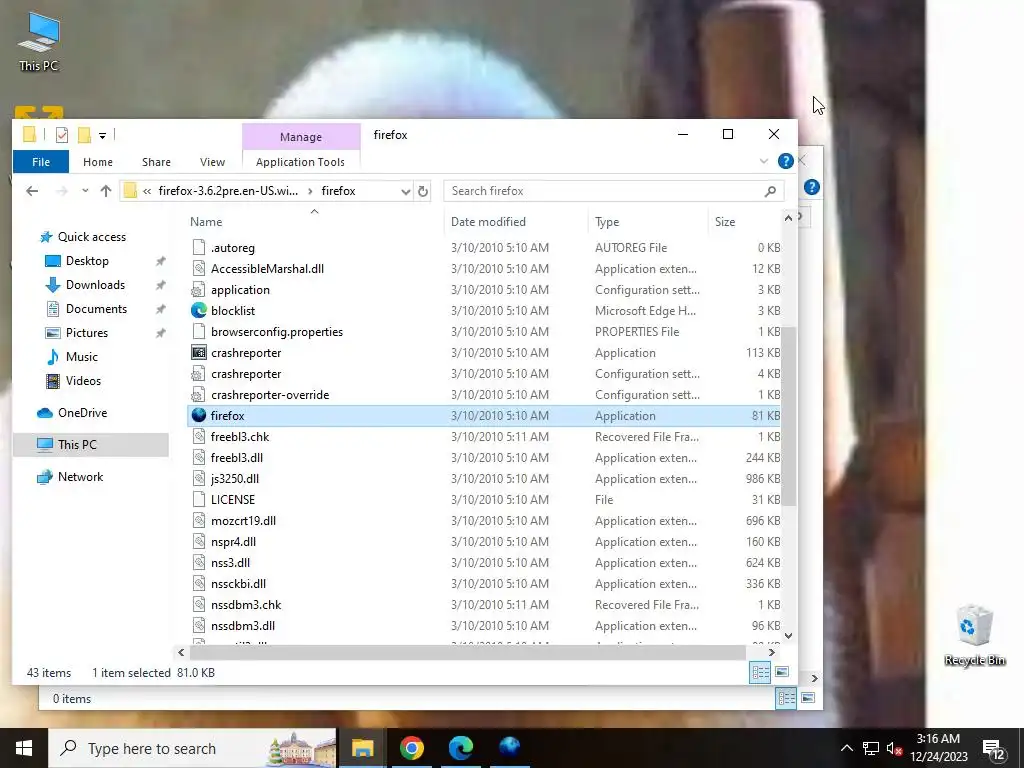This screenshot has width=1024, height=768.
Task: Select js3250.dll file
Action: point(483,479)
